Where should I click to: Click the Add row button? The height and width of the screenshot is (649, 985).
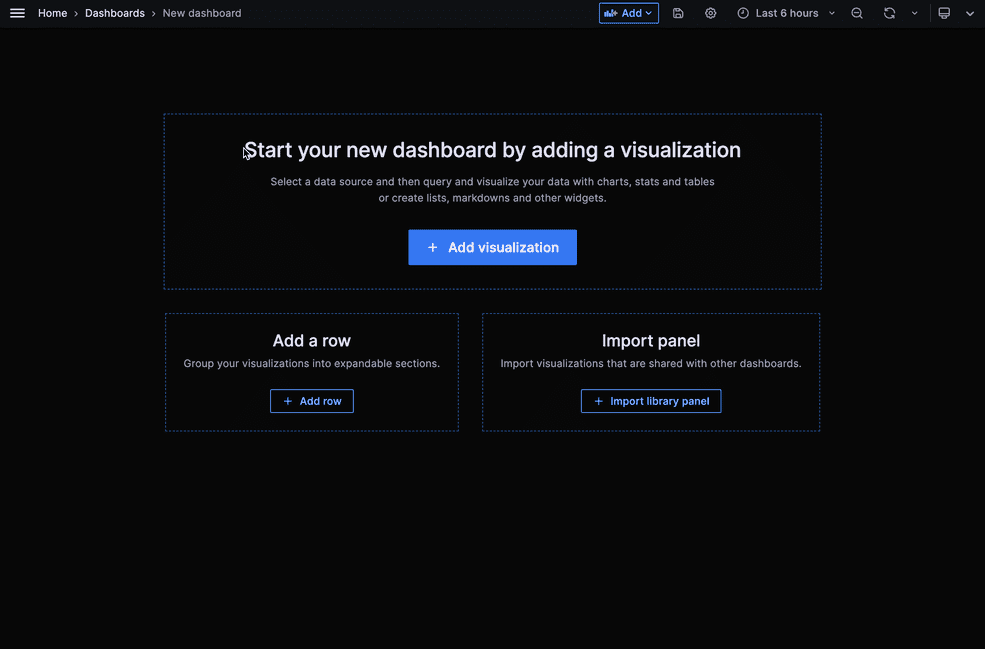click(x=312, y=401)
